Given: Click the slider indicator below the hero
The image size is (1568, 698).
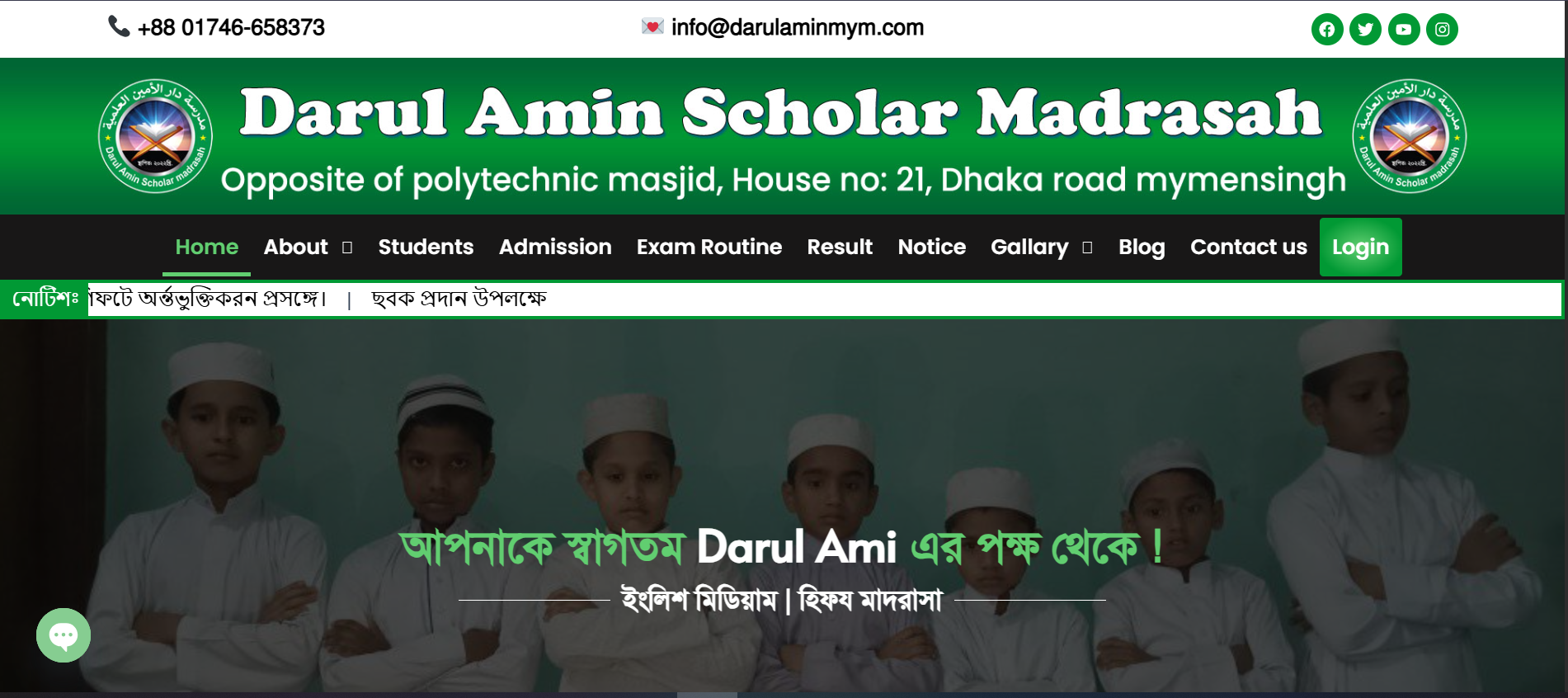Looking at the screenshot, I should click(707, 695).
